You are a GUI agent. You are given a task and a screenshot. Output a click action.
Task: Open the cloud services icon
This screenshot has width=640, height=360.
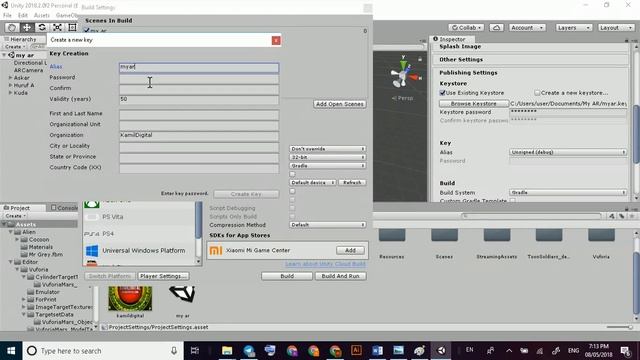click(x=496, y=28)
